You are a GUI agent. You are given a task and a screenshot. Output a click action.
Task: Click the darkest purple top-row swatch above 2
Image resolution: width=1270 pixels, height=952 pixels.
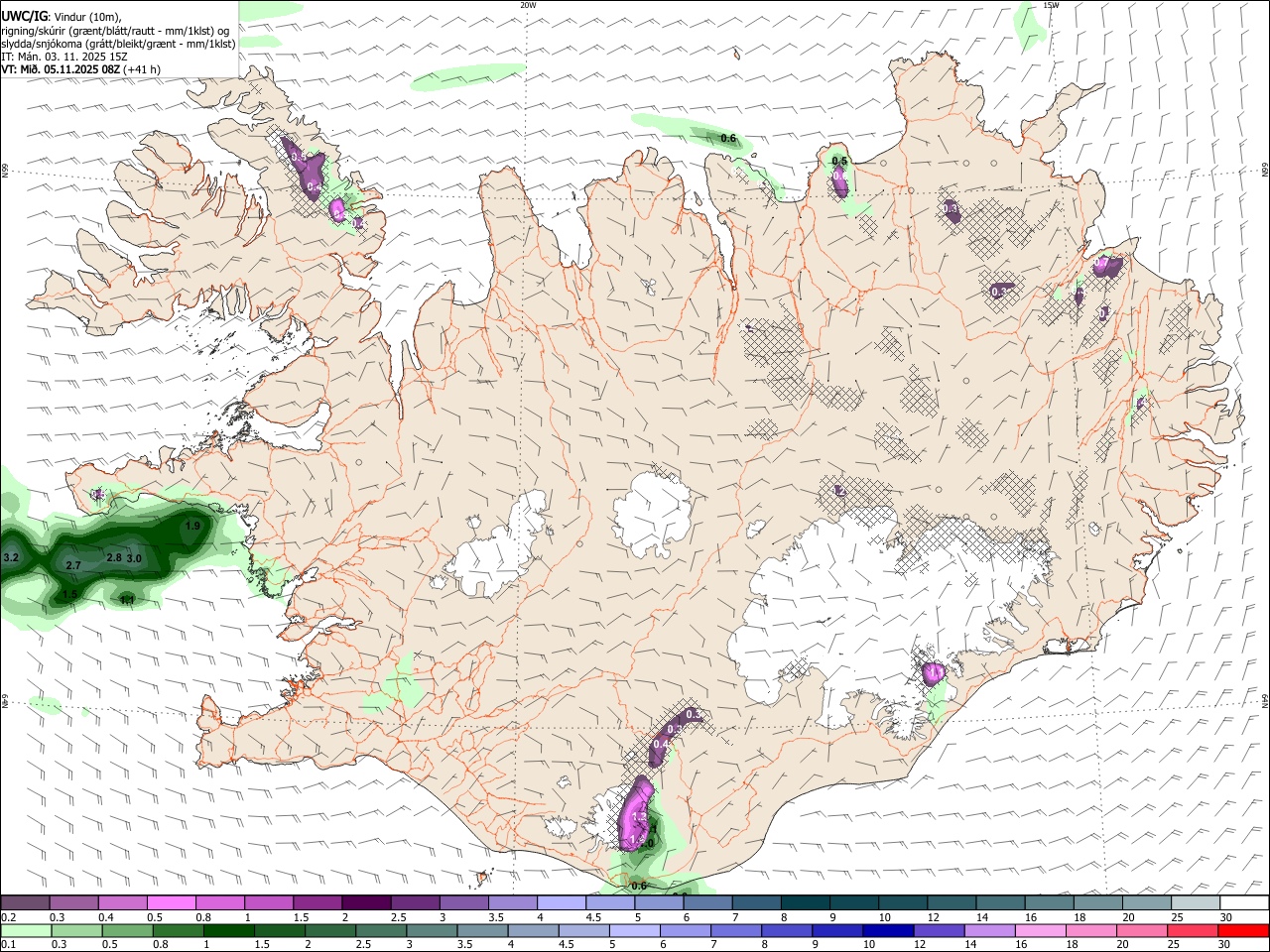click(x=365, y=902)
